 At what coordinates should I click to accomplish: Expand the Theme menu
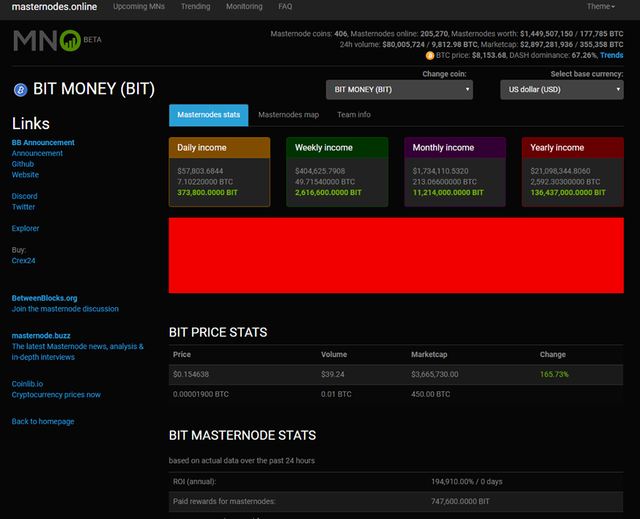coord(600,7)
